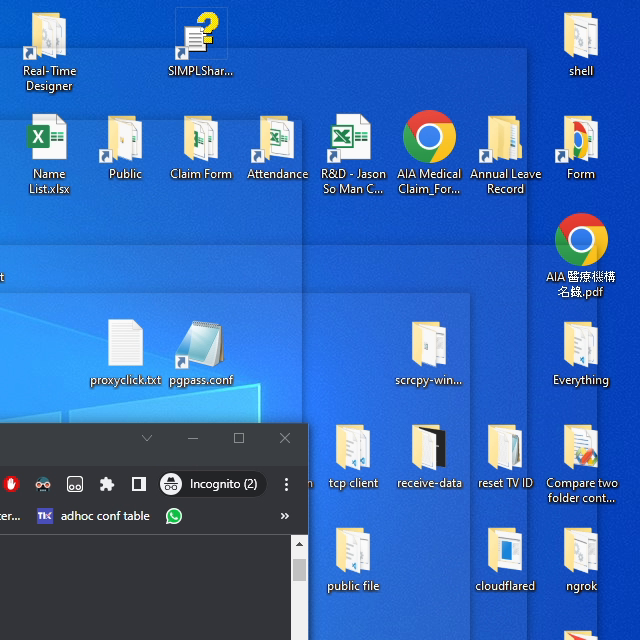The height and width of the screenshot is (640, 640).
Task: Open the adhoc conf table bookmark
Action: (x=94, y=516)
